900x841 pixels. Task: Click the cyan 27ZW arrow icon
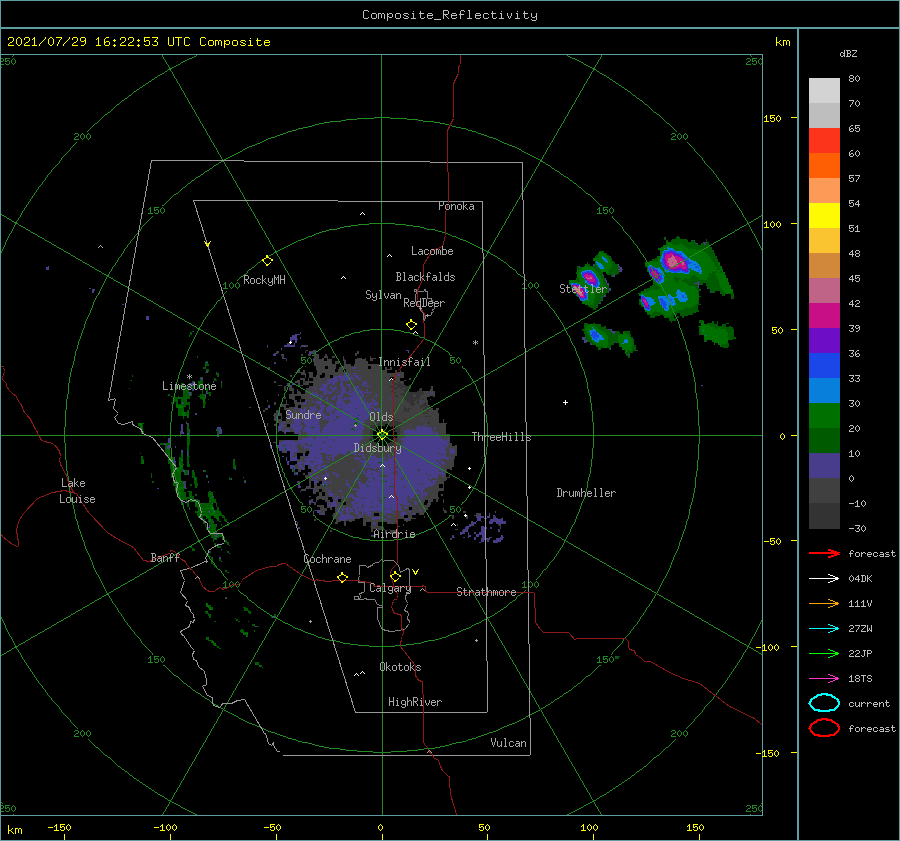824,629
